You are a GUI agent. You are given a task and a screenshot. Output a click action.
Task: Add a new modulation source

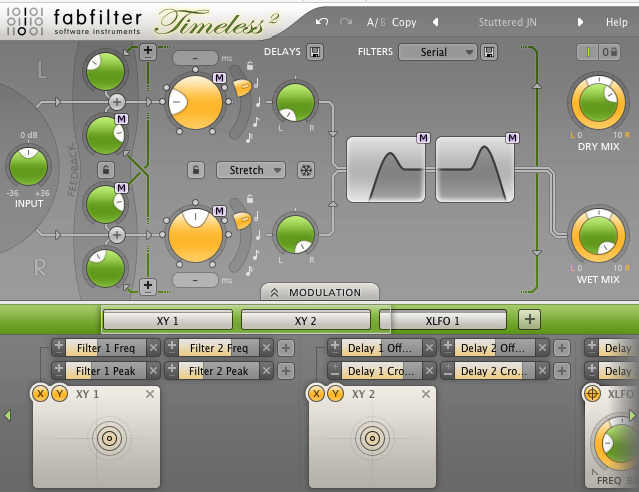[529, 319]
